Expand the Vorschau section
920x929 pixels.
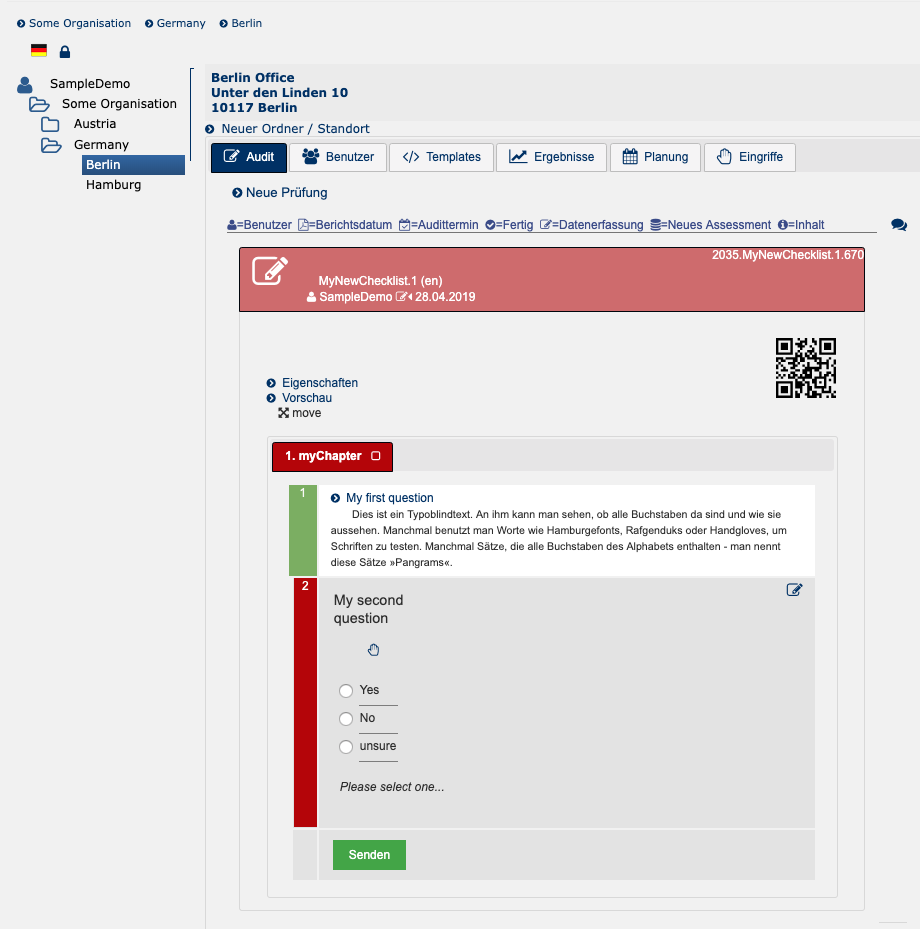(x=306, y=398)
